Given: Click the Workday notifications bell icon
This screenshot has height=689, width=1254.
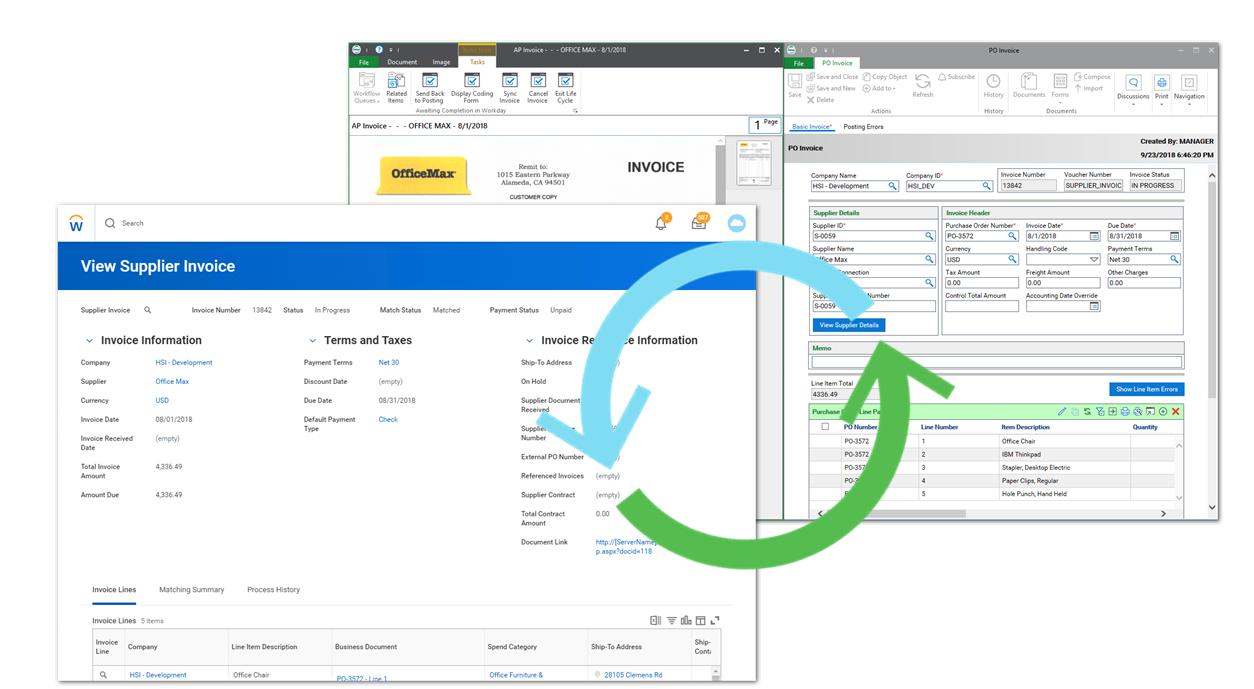Looking at the screenshot, I should [x=660, y=224].
